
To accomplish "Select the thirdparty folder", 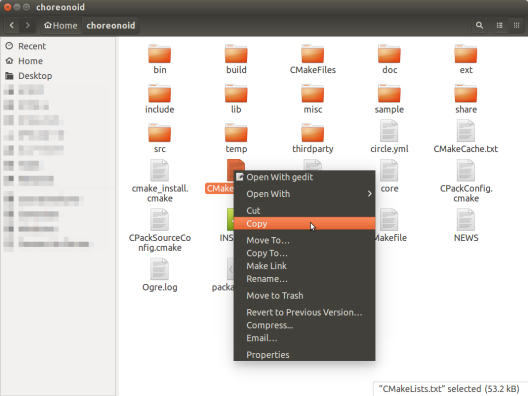I will click(313, 138).
